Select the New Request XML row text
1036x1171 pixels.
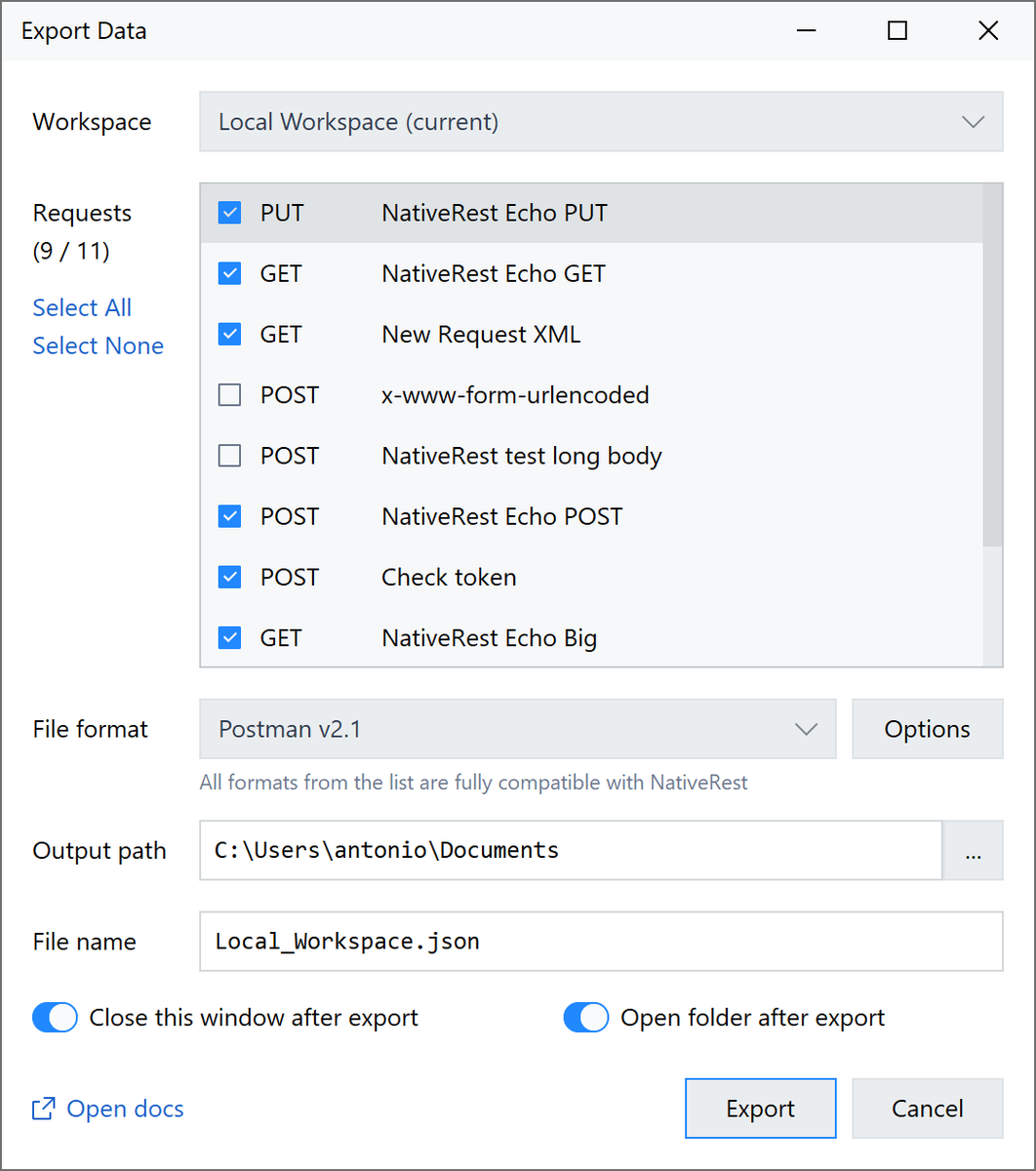[x=481, y=335]
